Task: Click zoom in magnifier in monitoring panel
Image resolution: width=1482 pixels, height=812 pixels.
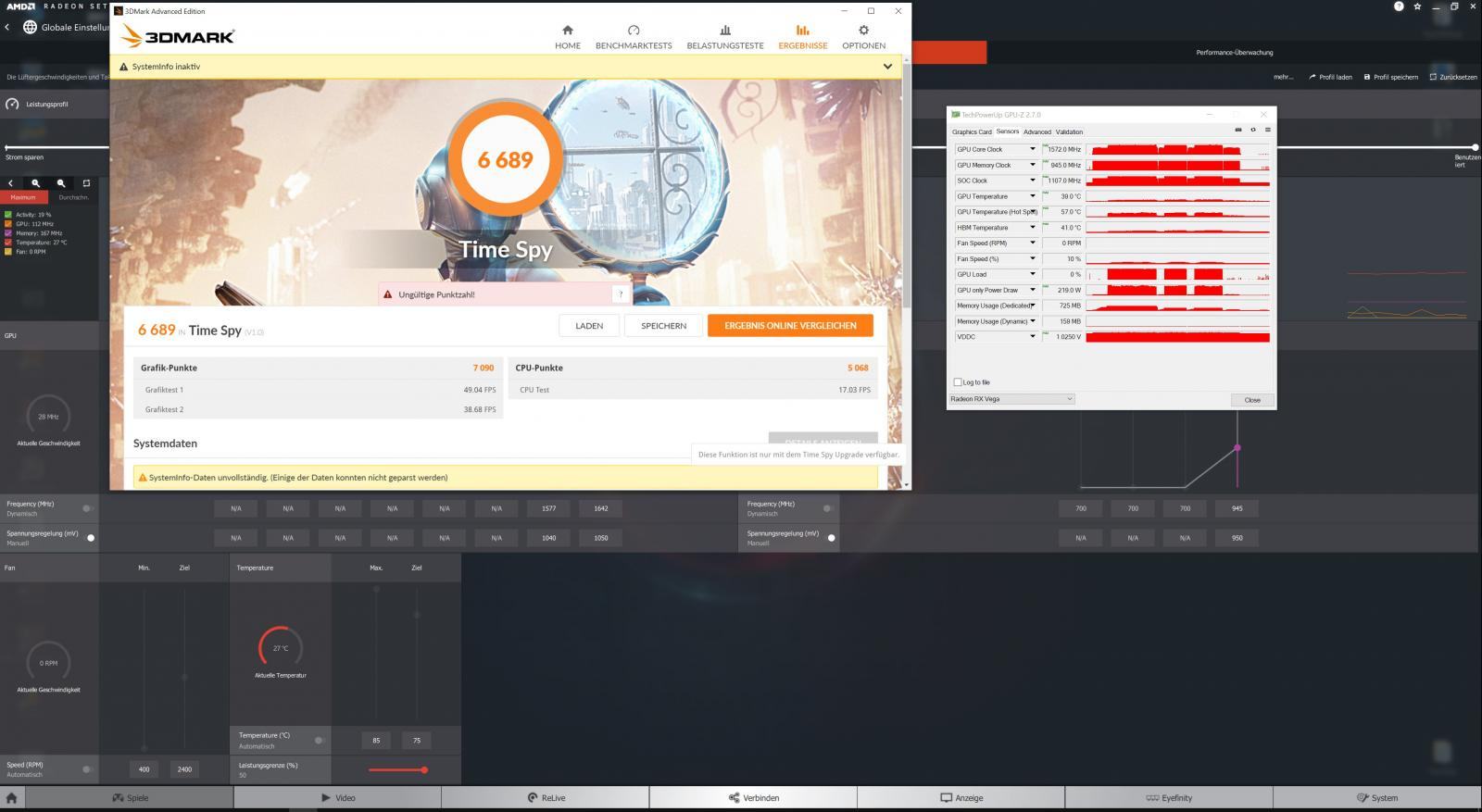Action: pyautogui.click(x=35, y=183)
